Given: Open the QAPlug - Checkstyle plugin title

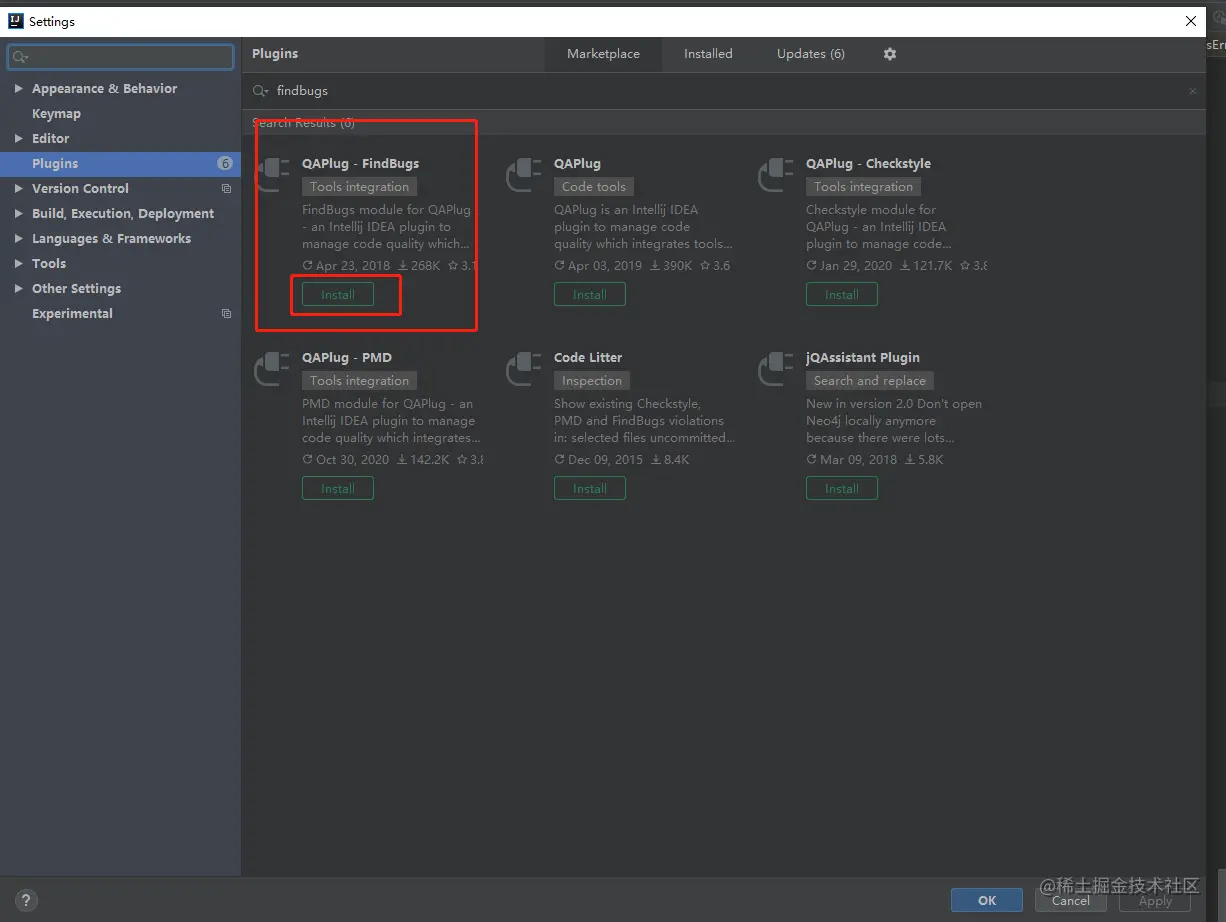Looking at the screenshot, I should point(868,164).
